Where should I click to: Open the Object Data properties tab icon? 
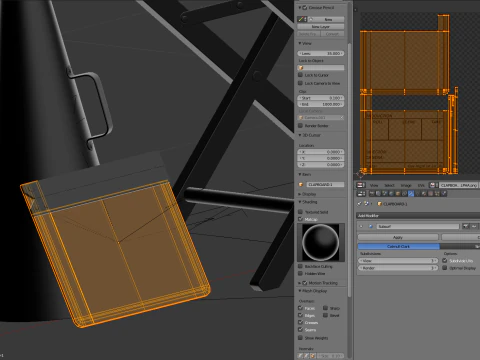coord(417,193)
